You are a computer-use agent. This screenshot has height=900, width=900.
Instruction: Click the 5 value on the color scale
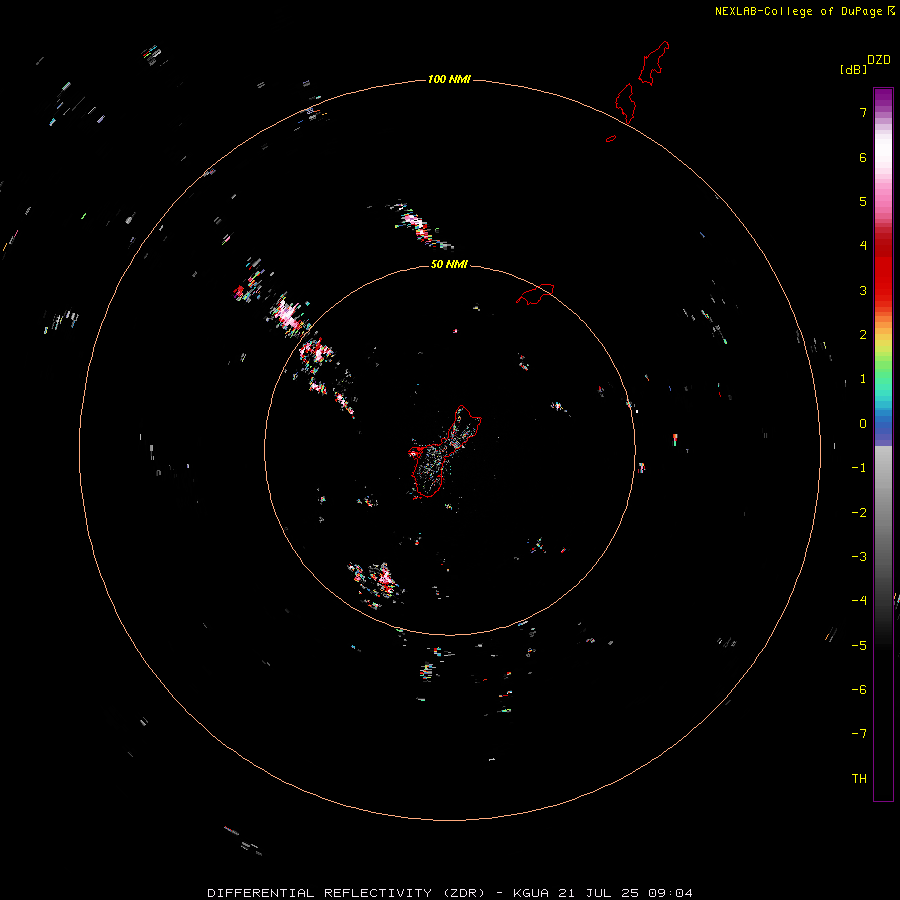tap(863, 201)
